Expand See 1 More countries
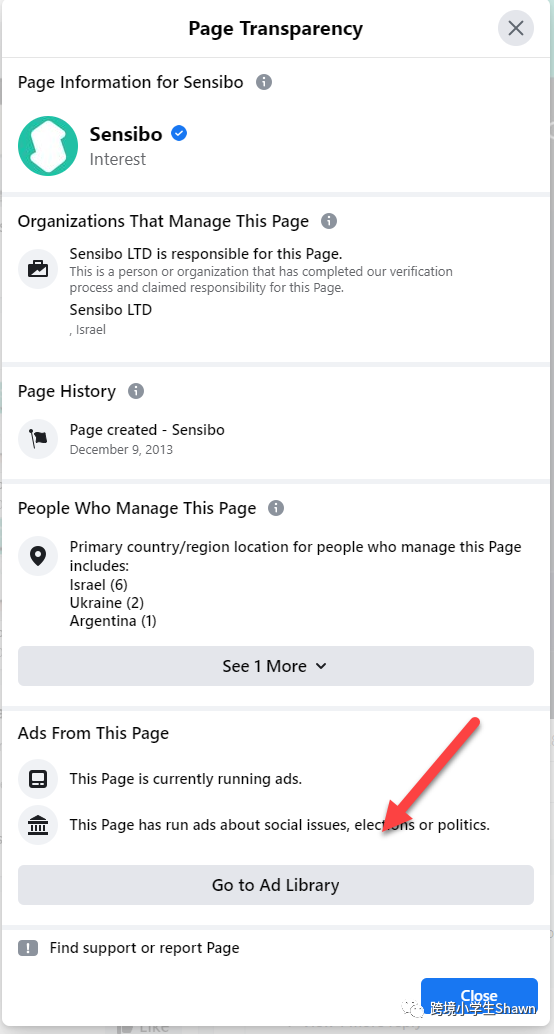 pyautogui.click(x=276, y=666)
